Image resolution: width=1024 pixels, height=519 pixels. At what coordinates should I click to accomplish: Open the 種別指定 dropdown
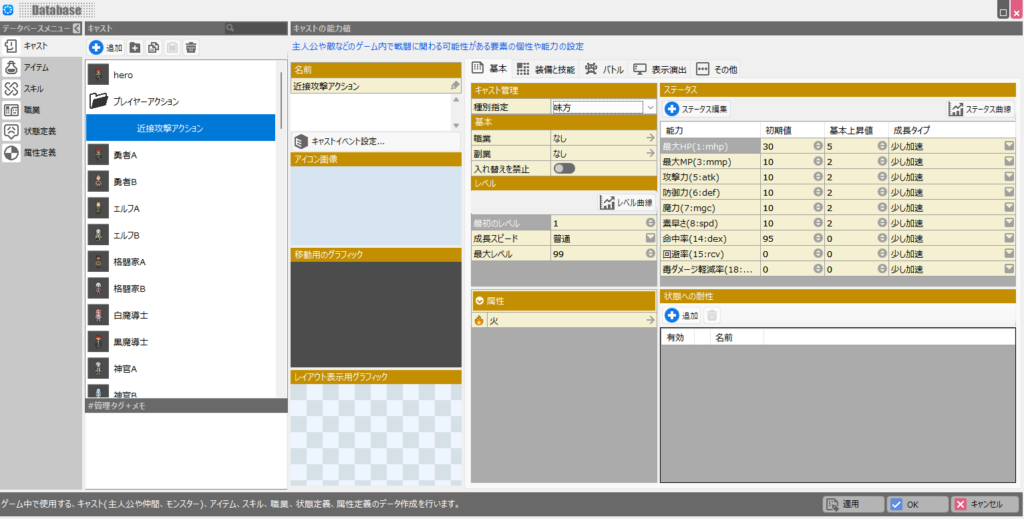point(649,106)
